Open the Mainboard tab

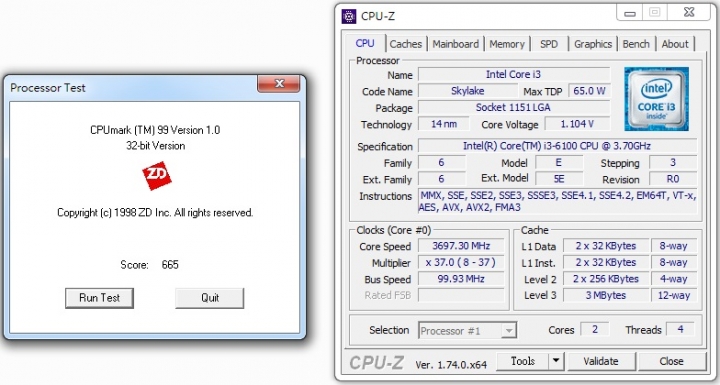coord(456,44)
